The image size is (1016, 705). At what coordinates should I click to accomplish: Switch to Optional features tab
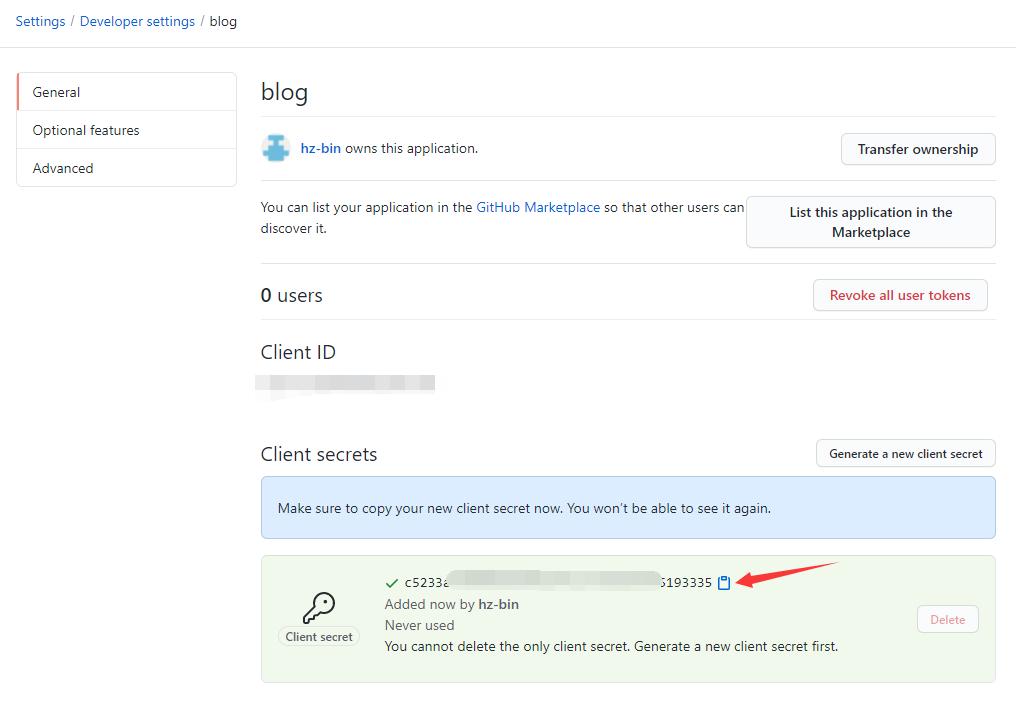pyautogui.click(x=127, y=130)
